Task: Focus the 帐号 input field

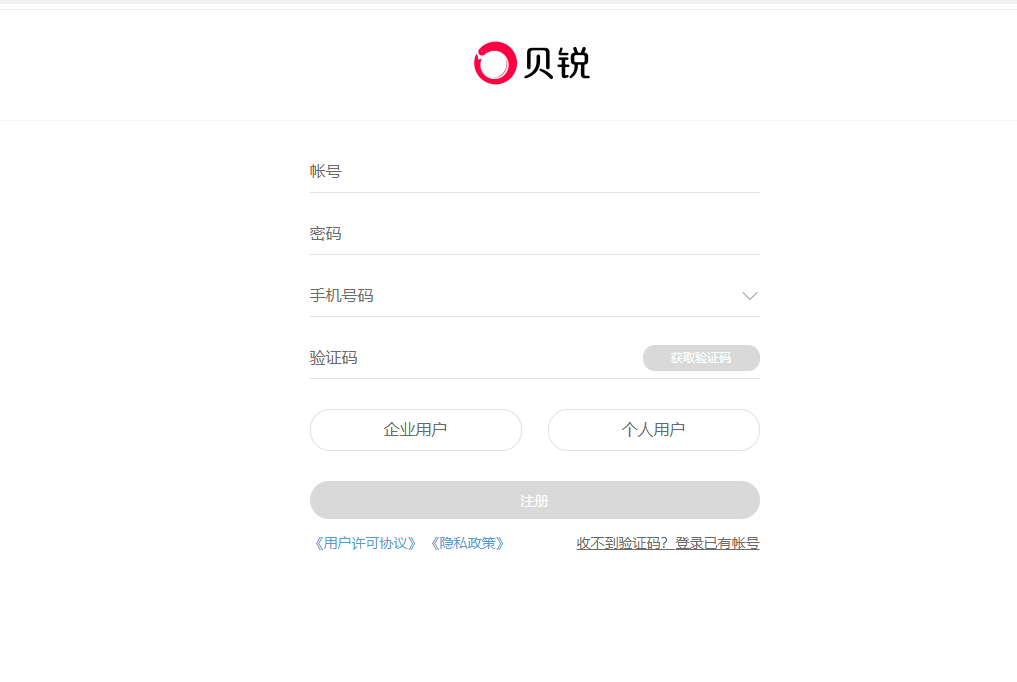Action: point(550,172)
